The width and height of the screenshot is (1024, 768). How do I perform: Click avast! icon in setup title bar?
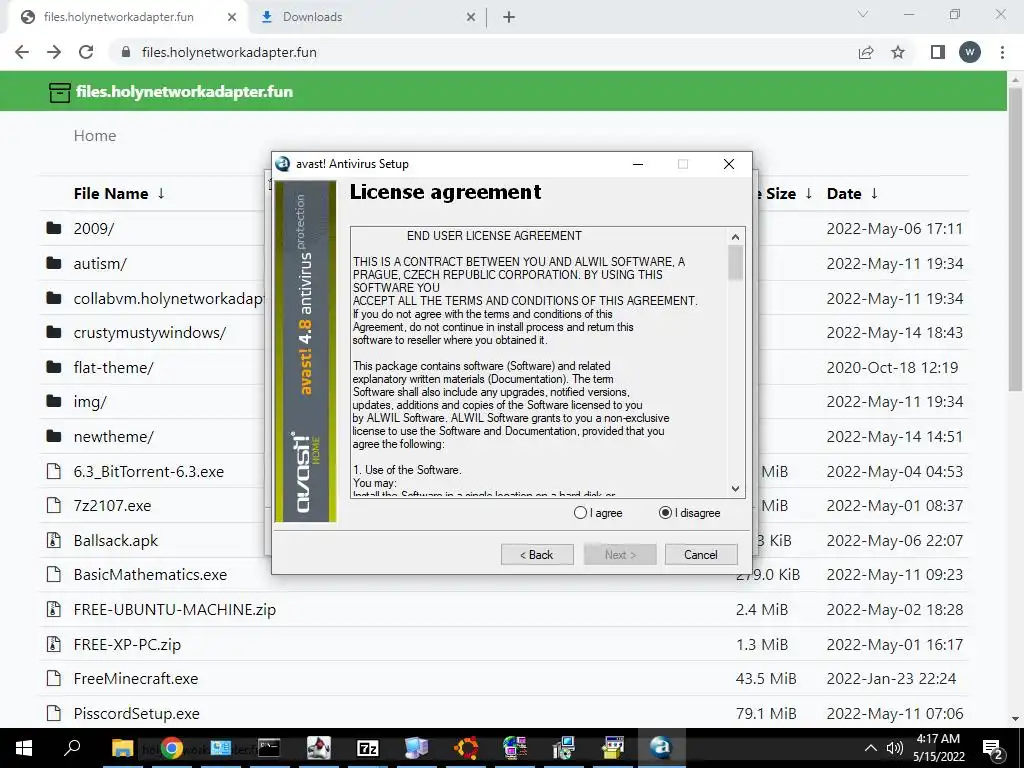(x=283, y=164)
